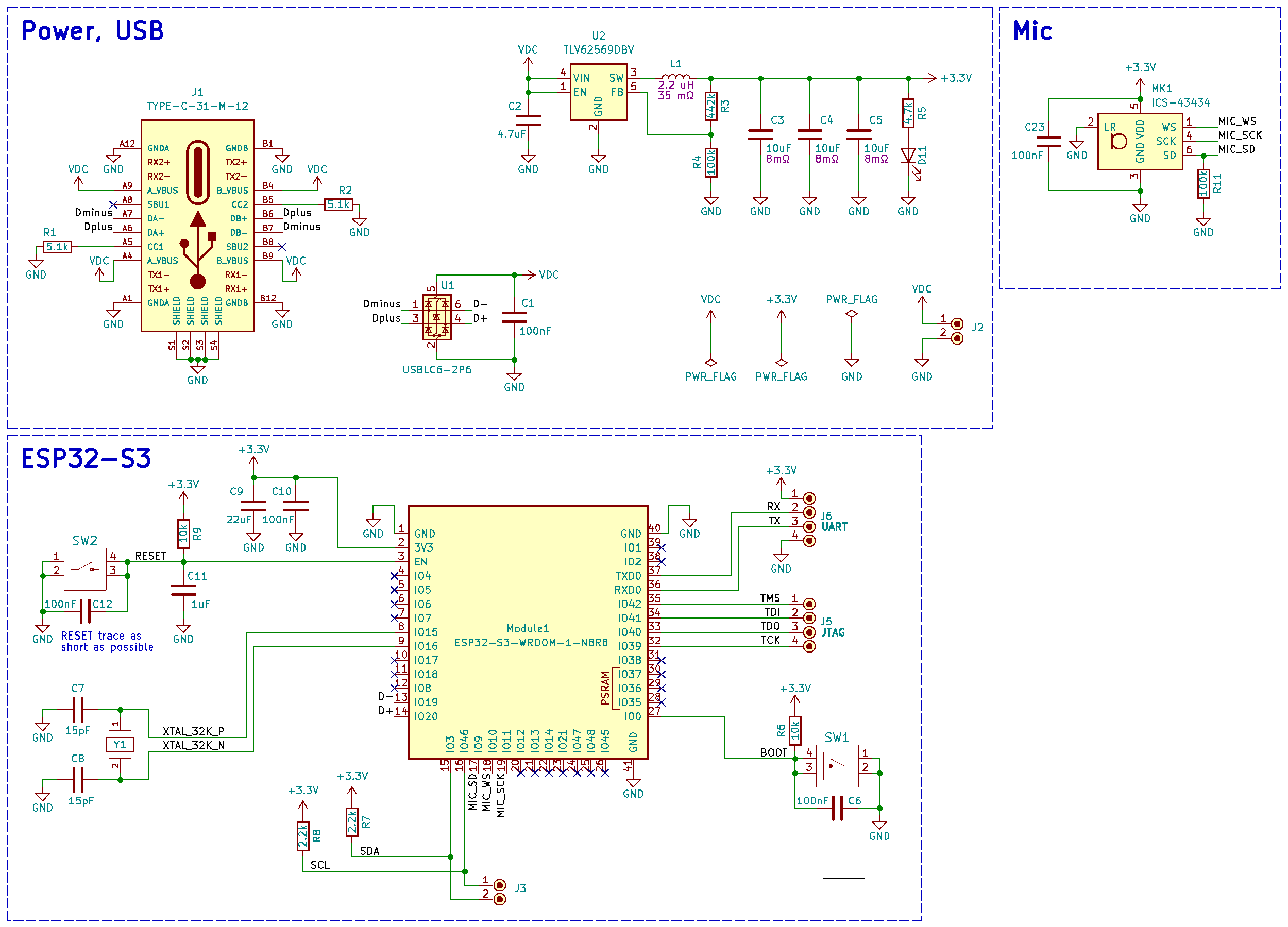Click the R7 2.2k SDA pull-up resistor
The height and width of the screenshot is (927, 1288).
click(352, 822)
